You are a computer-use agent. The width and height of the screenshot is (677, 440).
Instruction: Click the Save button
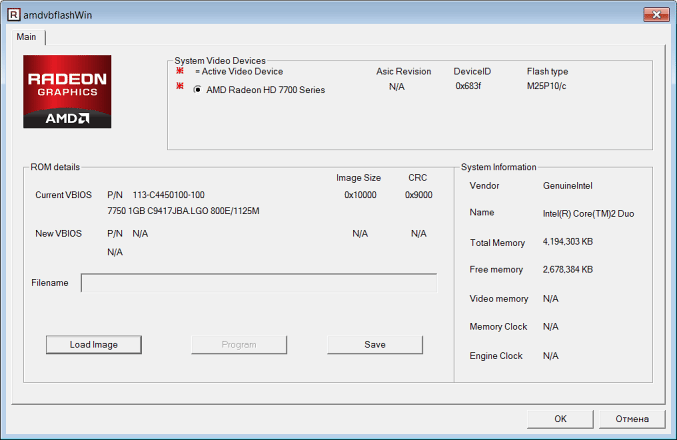coord(375,345)
